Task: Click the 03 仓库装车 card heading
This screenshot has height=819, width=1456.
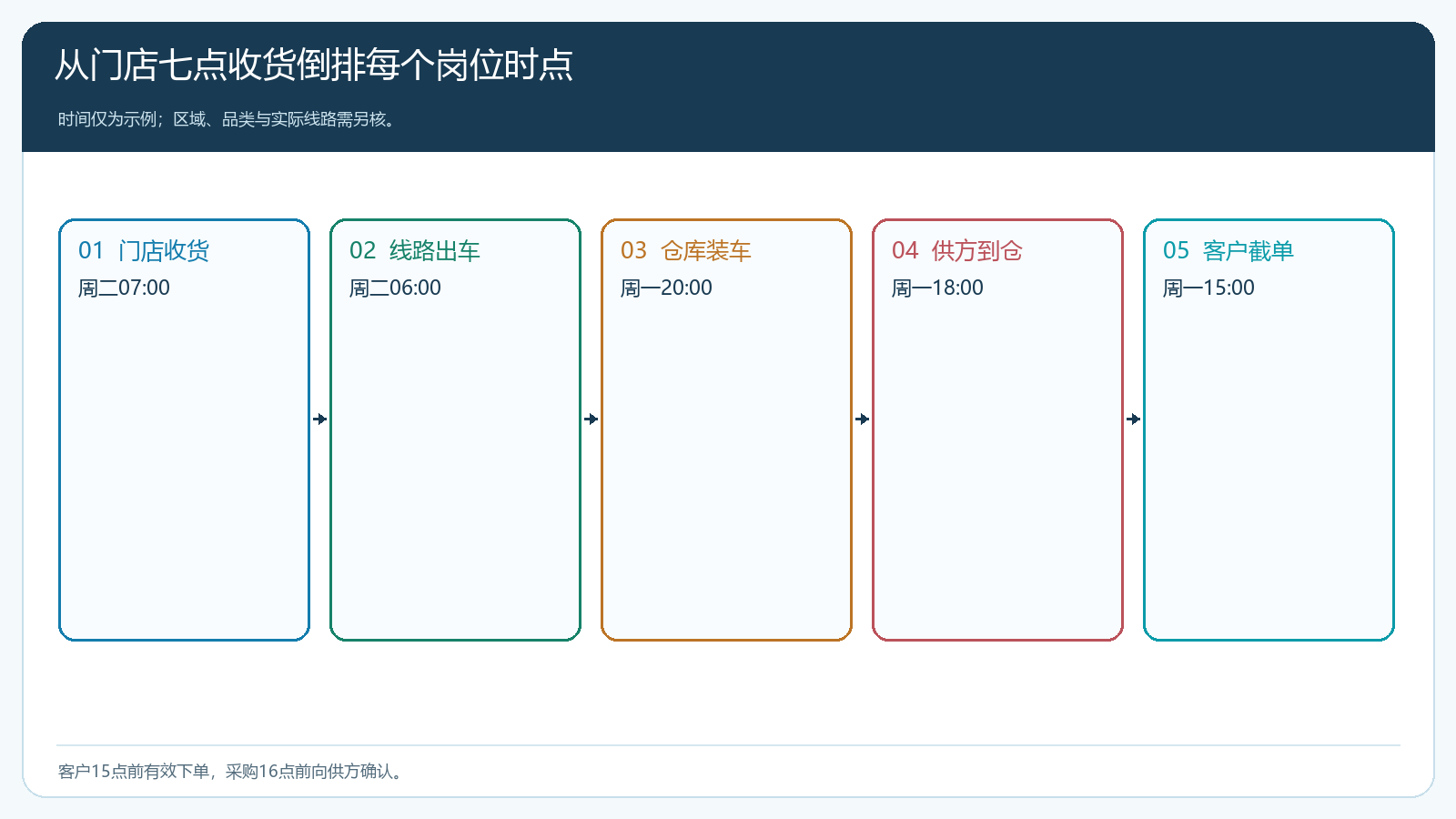Action: coord(686,250)
